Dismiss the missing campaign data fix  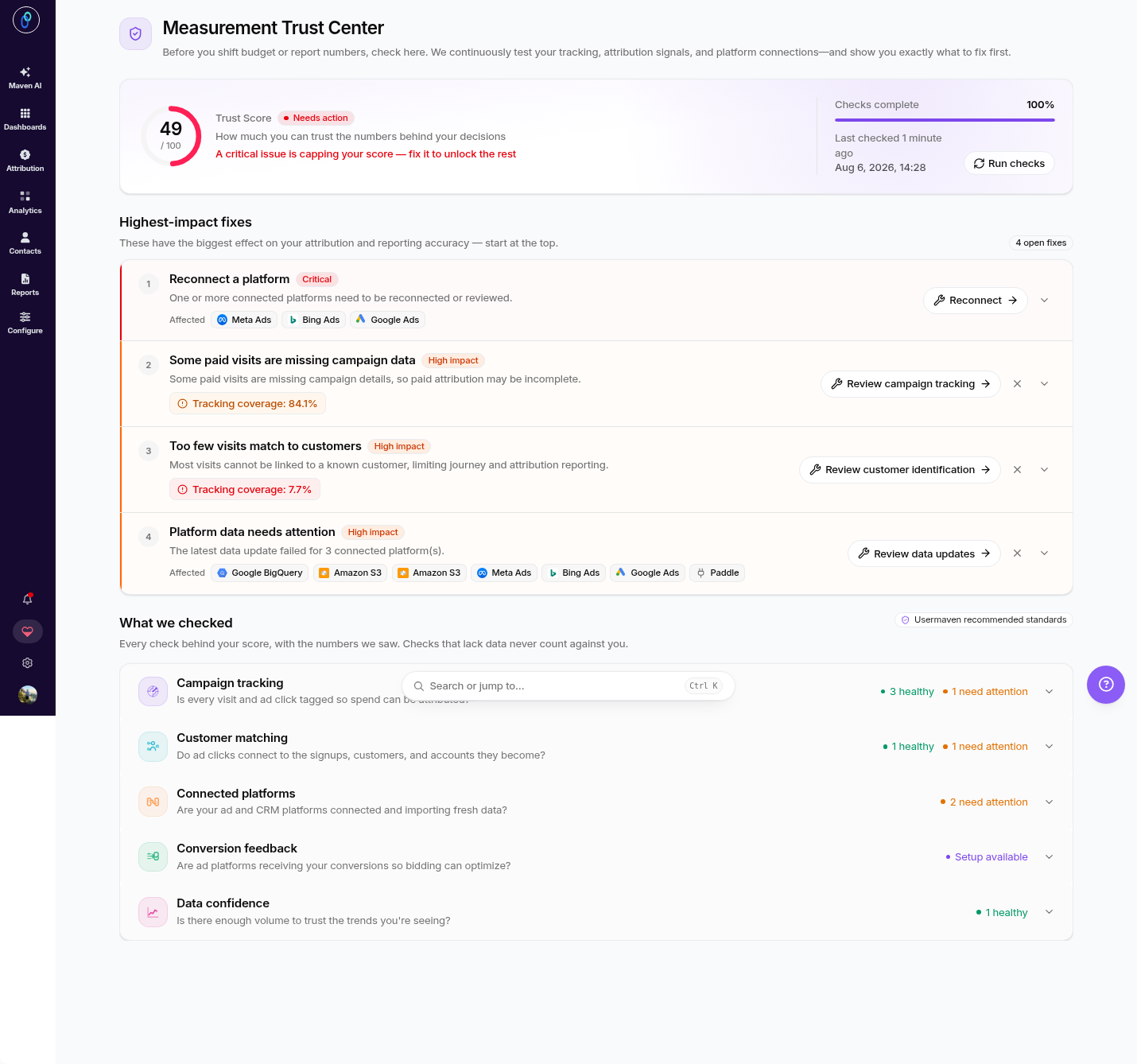tap(1017, 384)
